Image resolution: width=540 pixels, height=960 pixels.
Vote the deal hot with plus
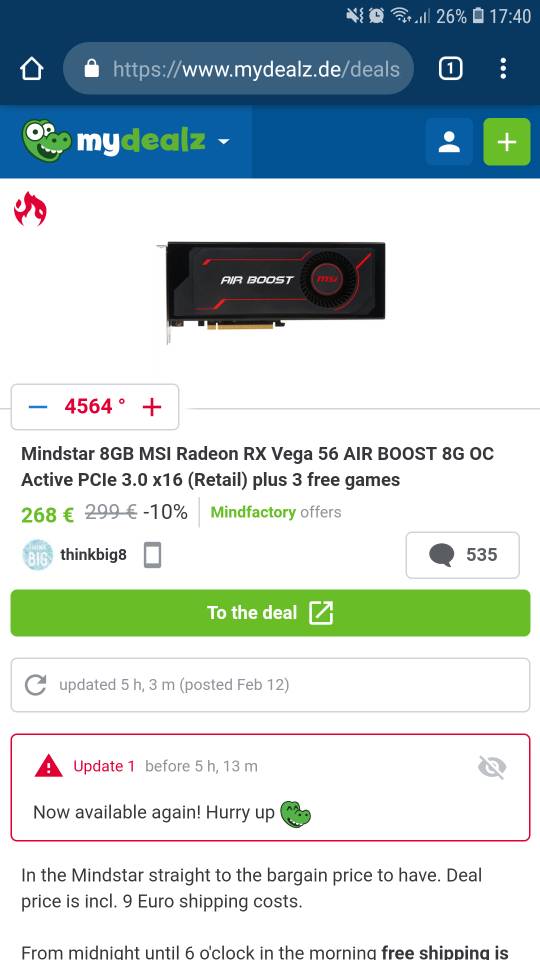pos(152,407)
